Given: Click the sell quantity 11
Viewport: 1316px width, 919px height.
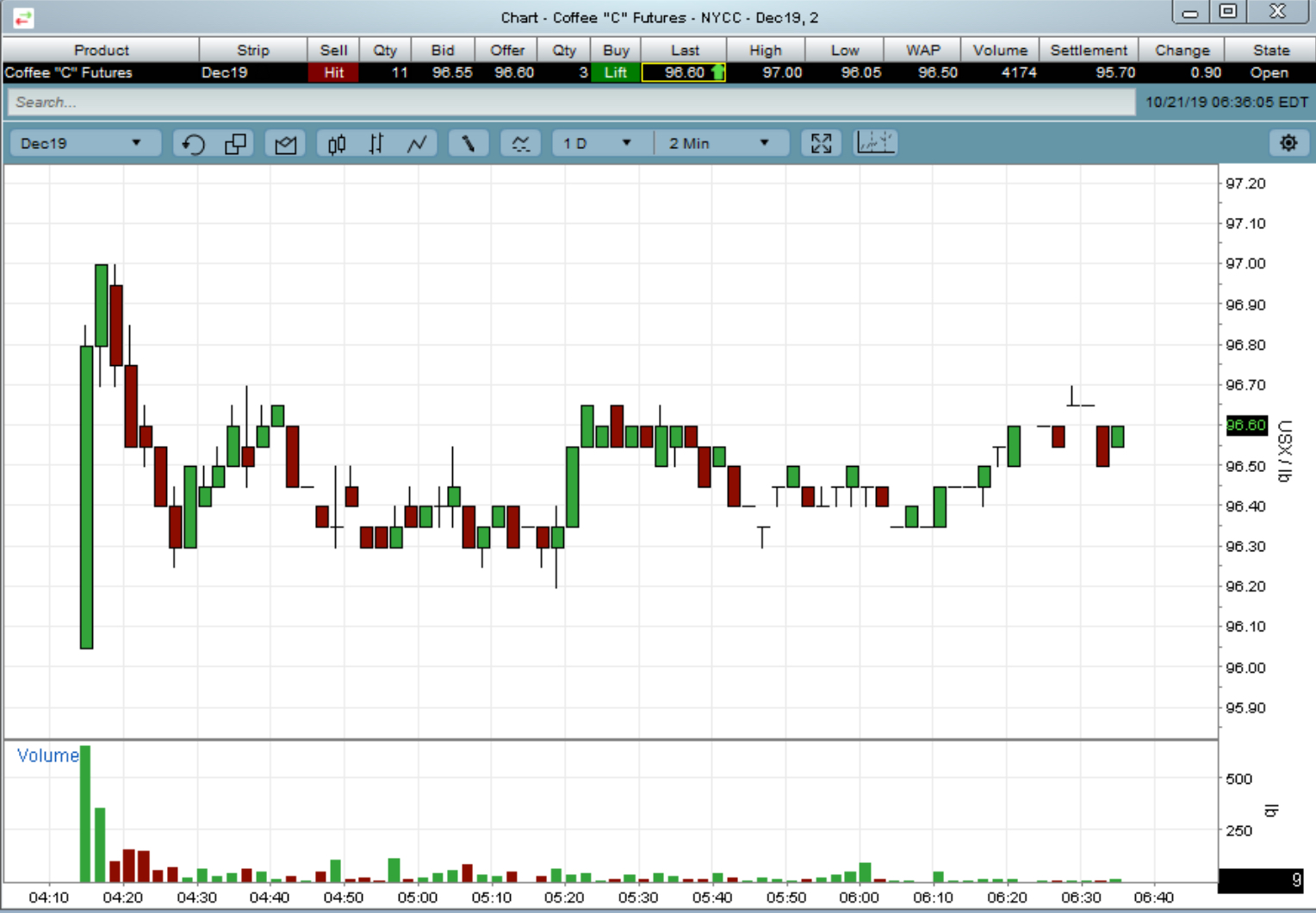Looking at the screenshot, I should [x=400, y=73].
